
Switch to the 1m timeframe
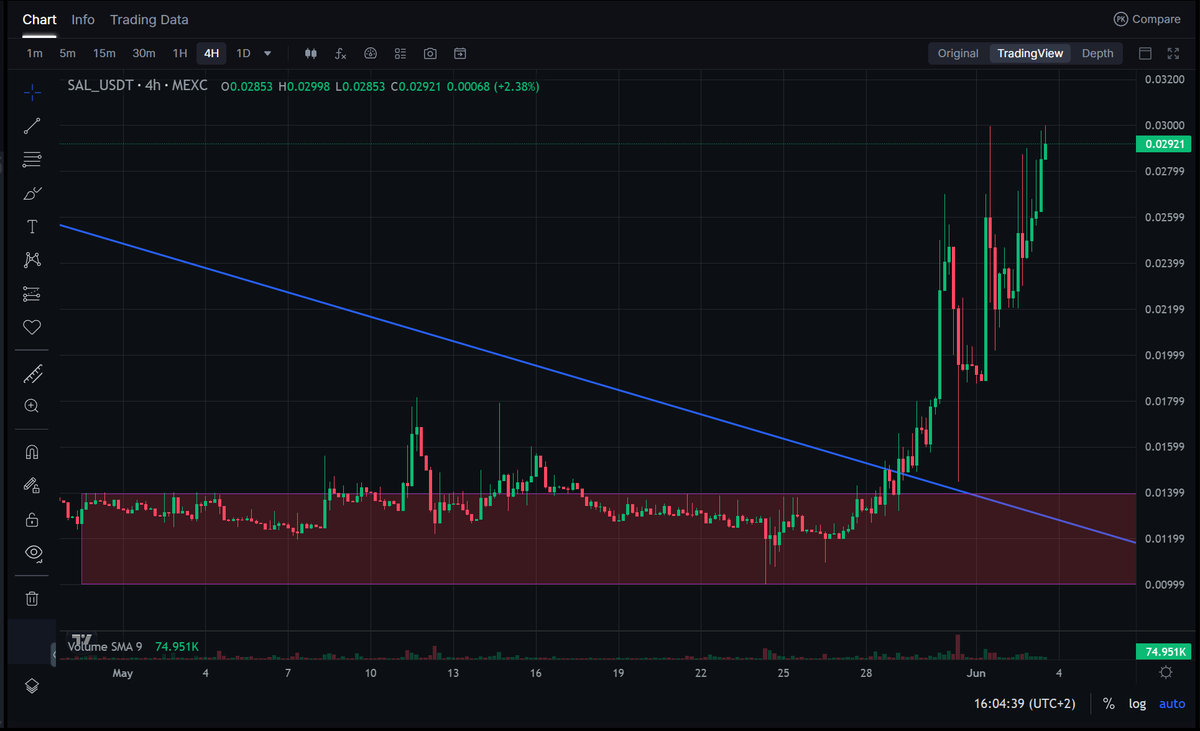coord(35,53)
